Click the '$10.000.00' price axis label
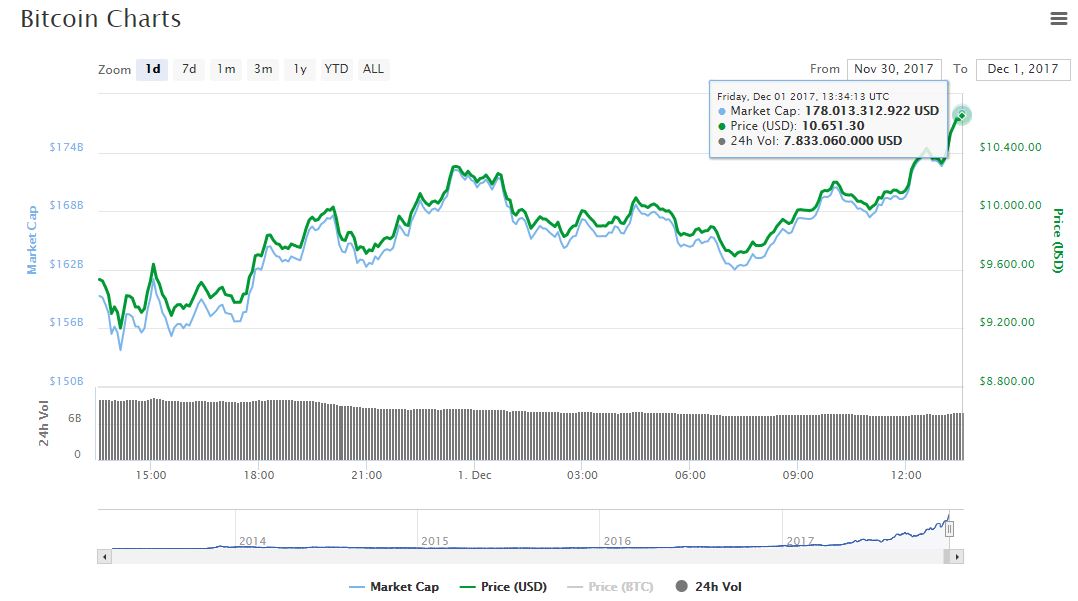The height and width of the screenshot is (601, 1078). coord(1010,205)
